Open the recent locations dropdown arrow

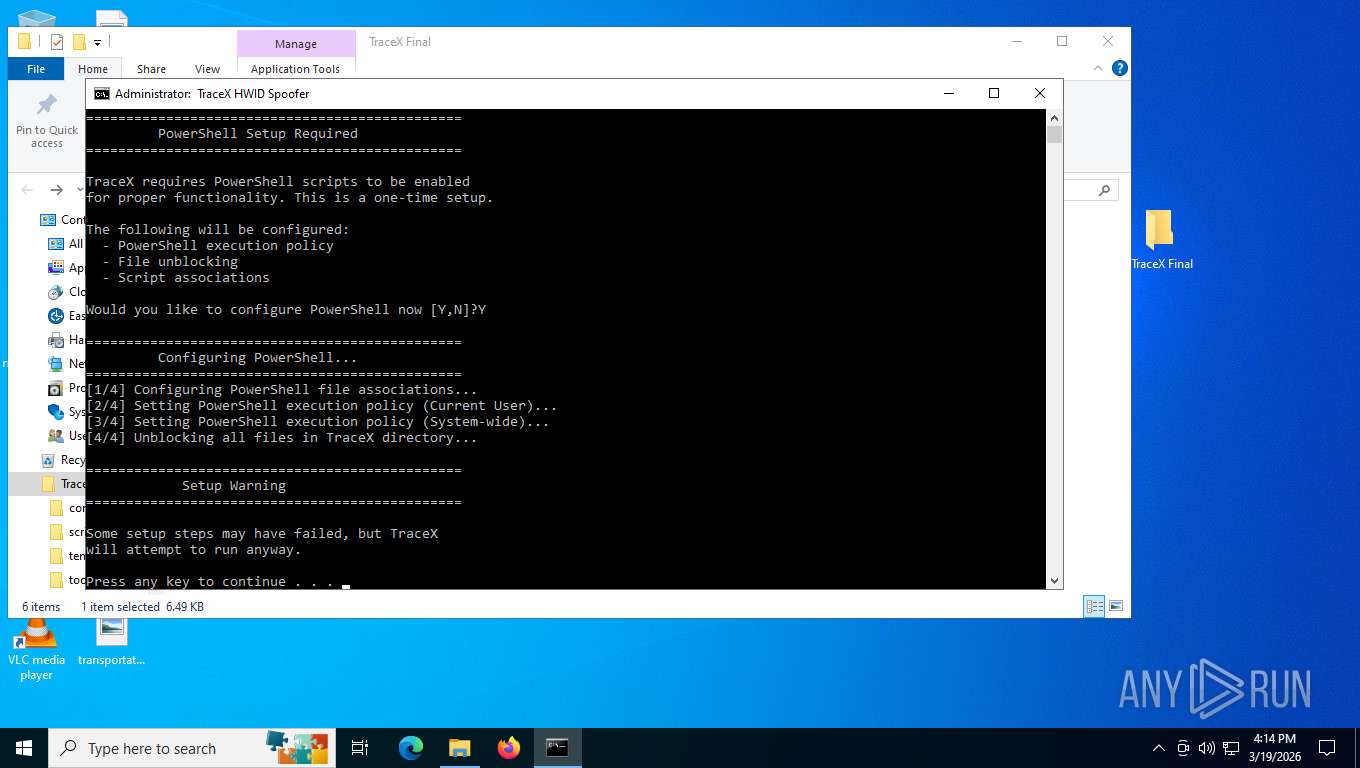point(79,190)
